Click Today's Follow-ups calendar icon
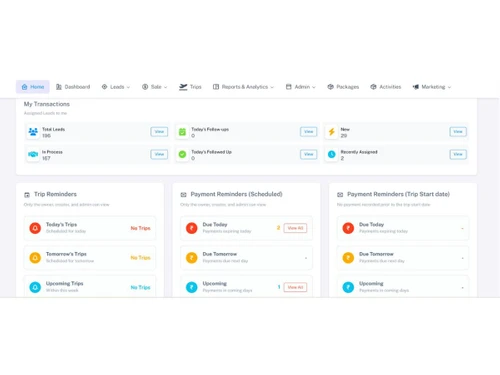 click(182, 132)
